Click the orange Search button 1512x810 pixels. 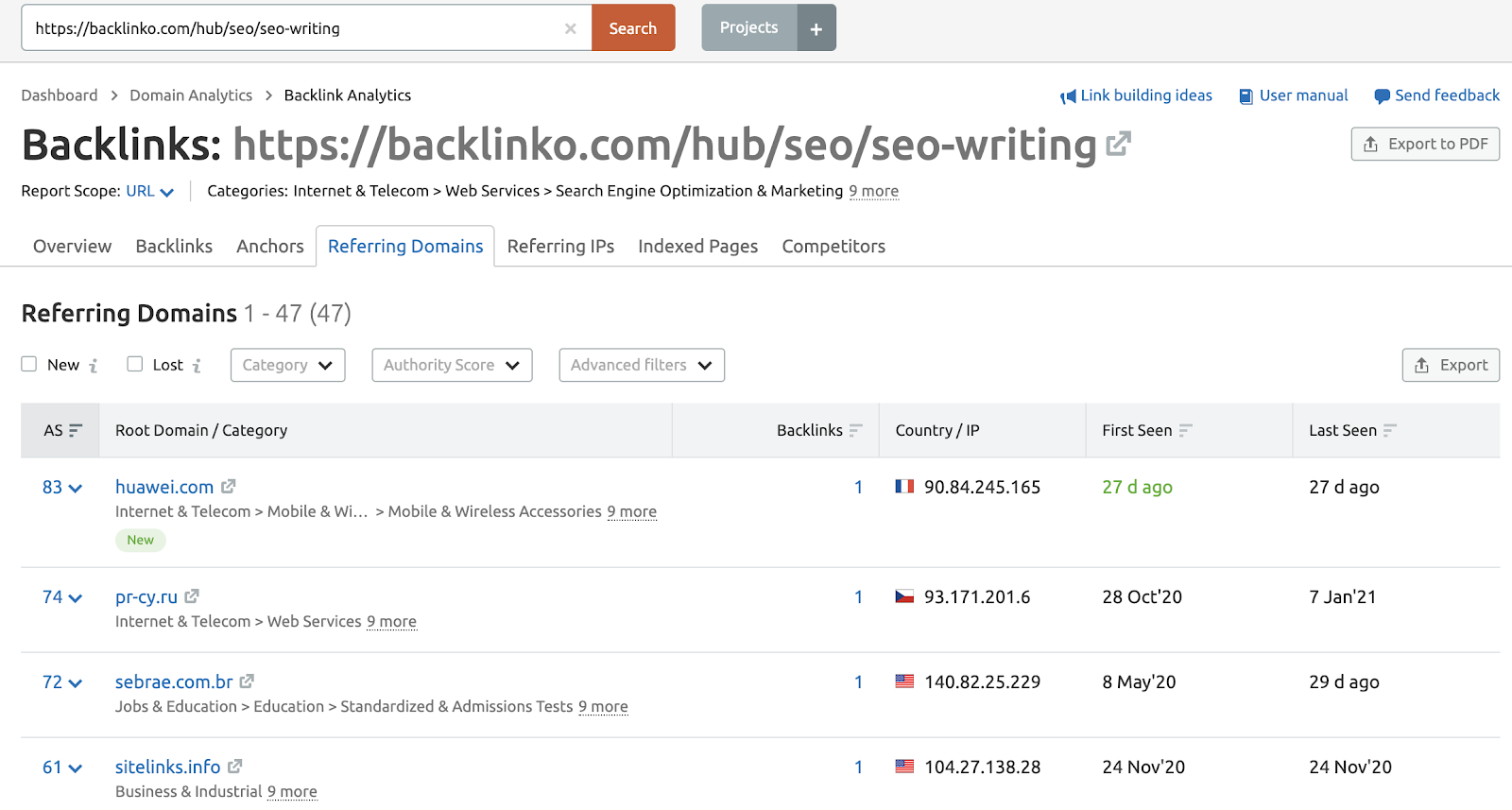coord(633,27)
